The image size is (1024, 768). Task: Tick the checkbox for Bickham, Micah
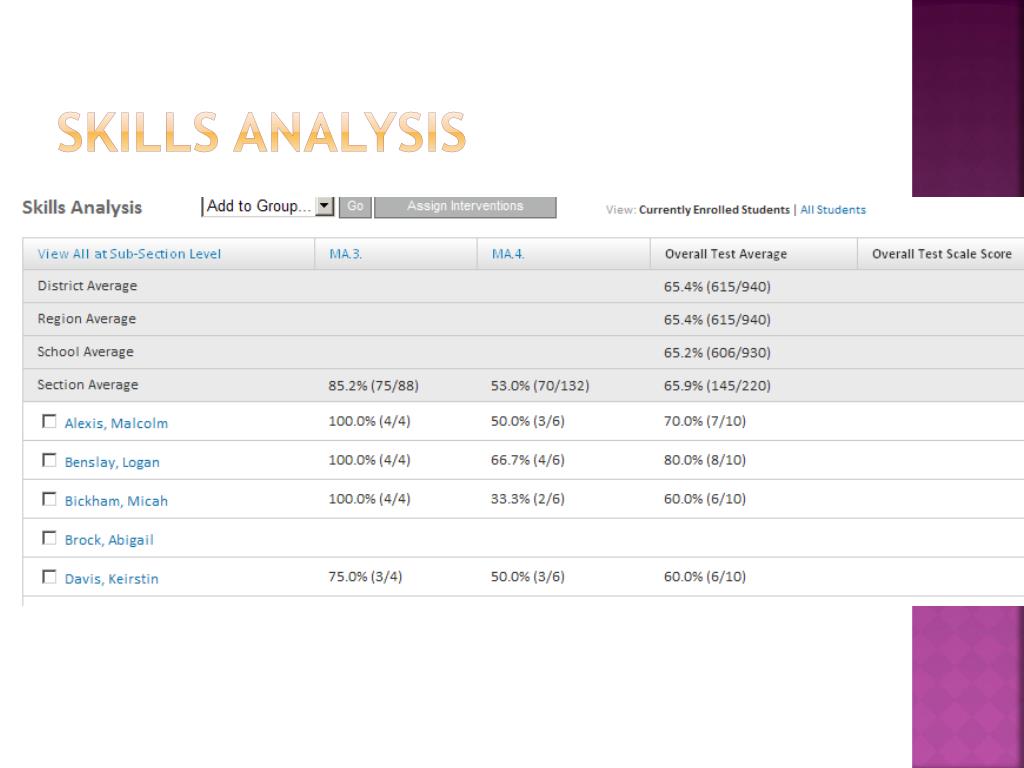[x=49, y=499]
